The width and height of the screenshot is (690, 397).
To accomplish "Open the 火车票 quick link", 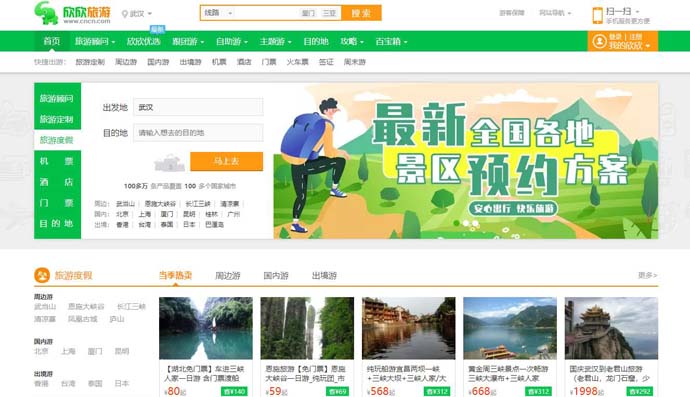I will point(297,62).
